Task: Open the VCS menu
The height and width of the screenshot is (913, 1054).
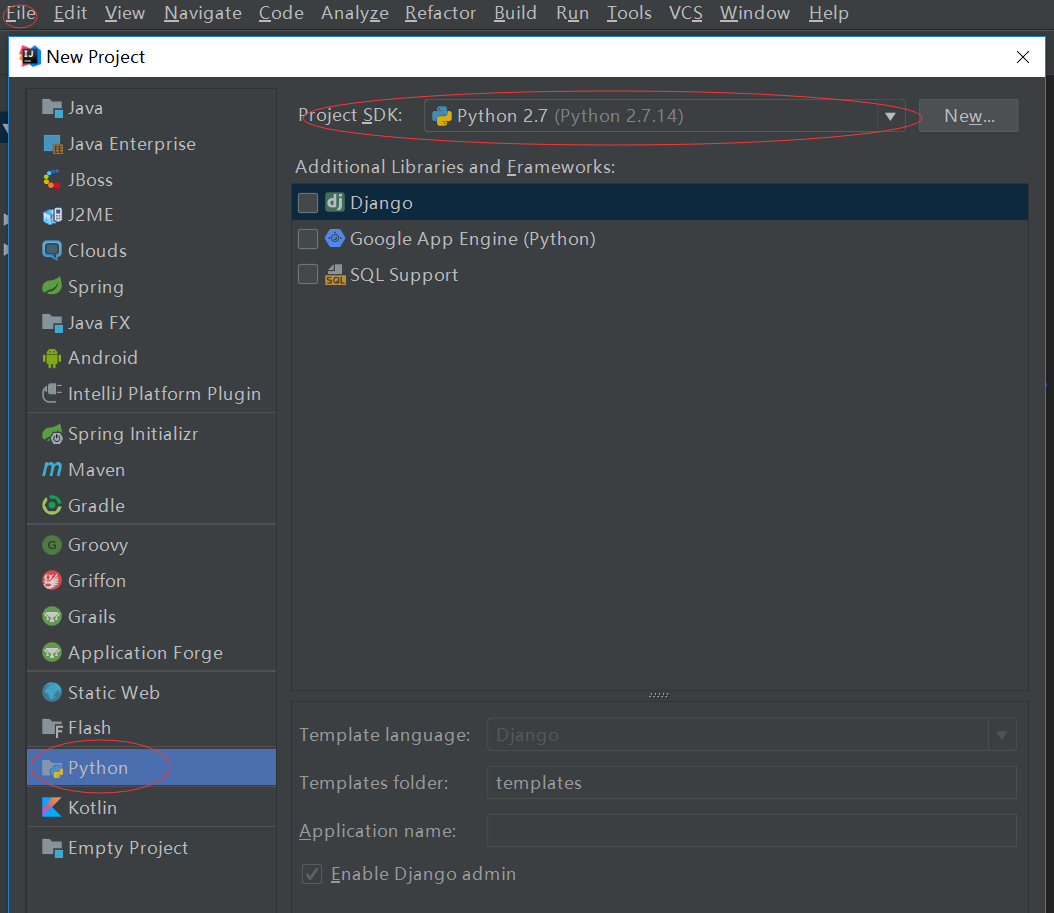Action: pos(686,13)
